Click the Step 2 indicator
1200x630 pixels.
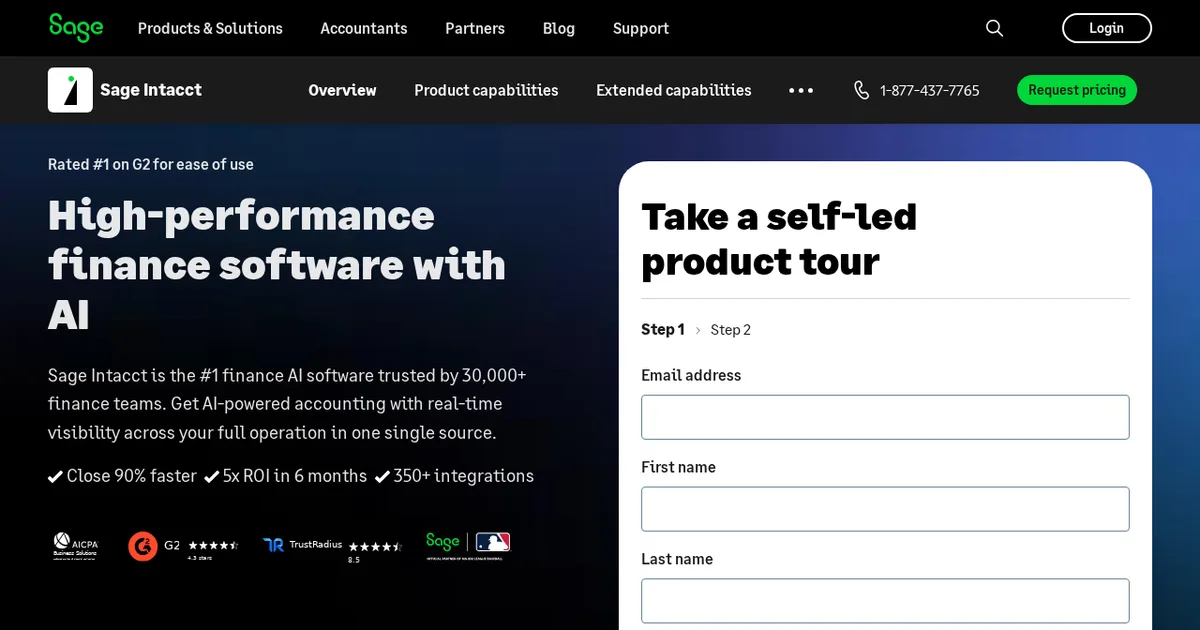pos(731,330)
